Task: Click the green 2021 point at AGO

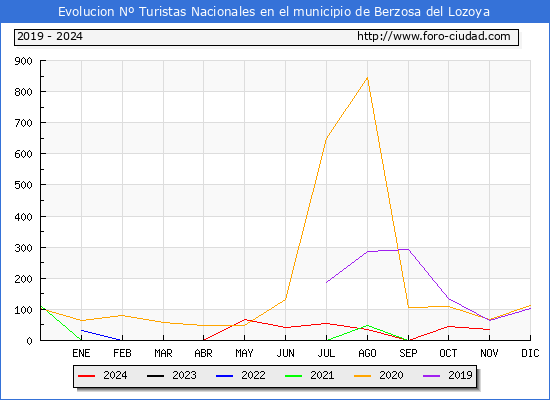Action: click(x=367, y=325)
